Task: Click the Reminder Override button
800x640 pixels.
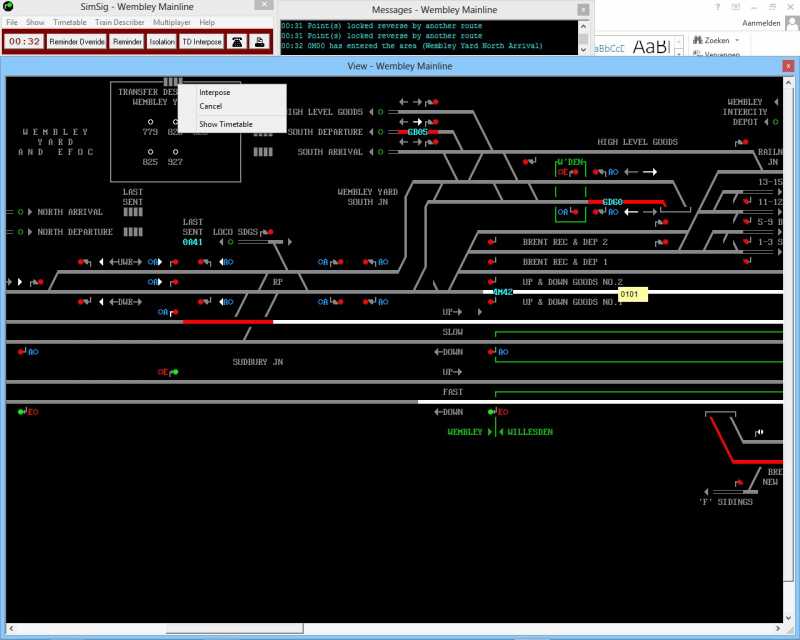Action: (x=77, y=42)
